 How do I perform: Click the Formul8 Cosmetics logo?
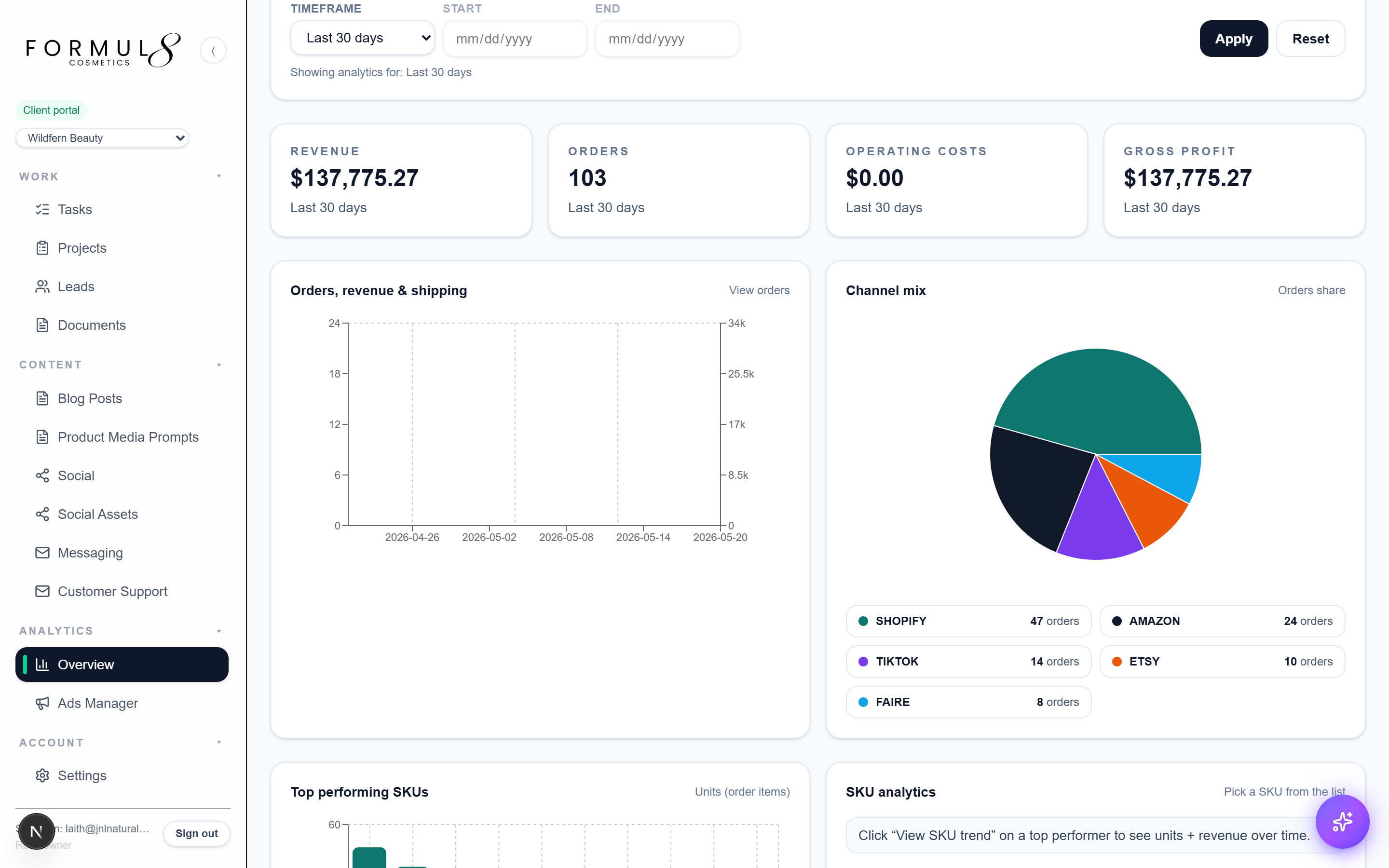click(x=103, y=51)
